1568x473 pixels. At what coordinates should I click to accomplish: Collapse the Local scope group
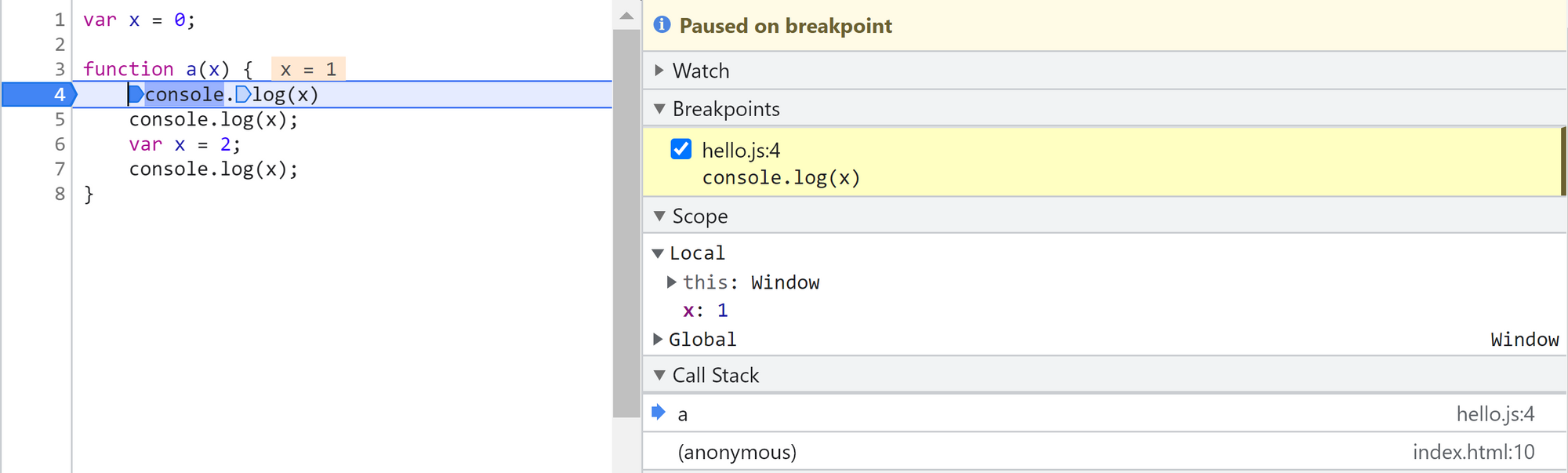point(658,253)
